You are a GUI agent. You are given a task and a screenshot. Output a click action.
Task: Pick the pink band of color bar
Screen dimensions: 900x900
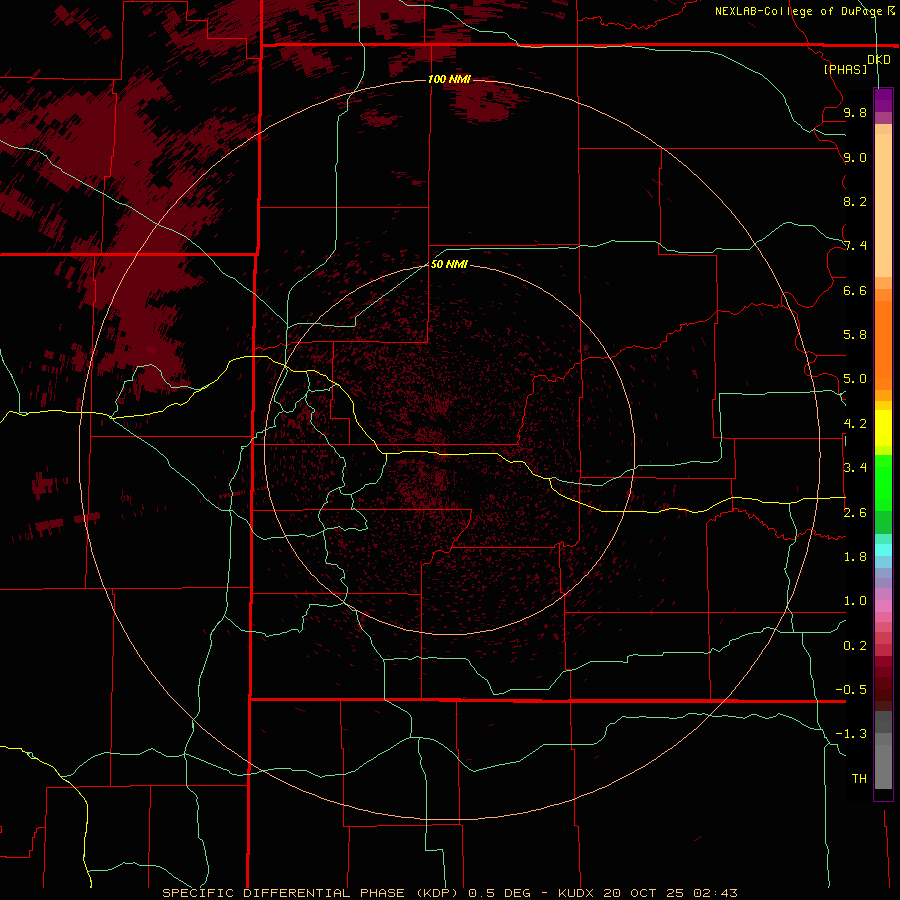click(883, 606)
